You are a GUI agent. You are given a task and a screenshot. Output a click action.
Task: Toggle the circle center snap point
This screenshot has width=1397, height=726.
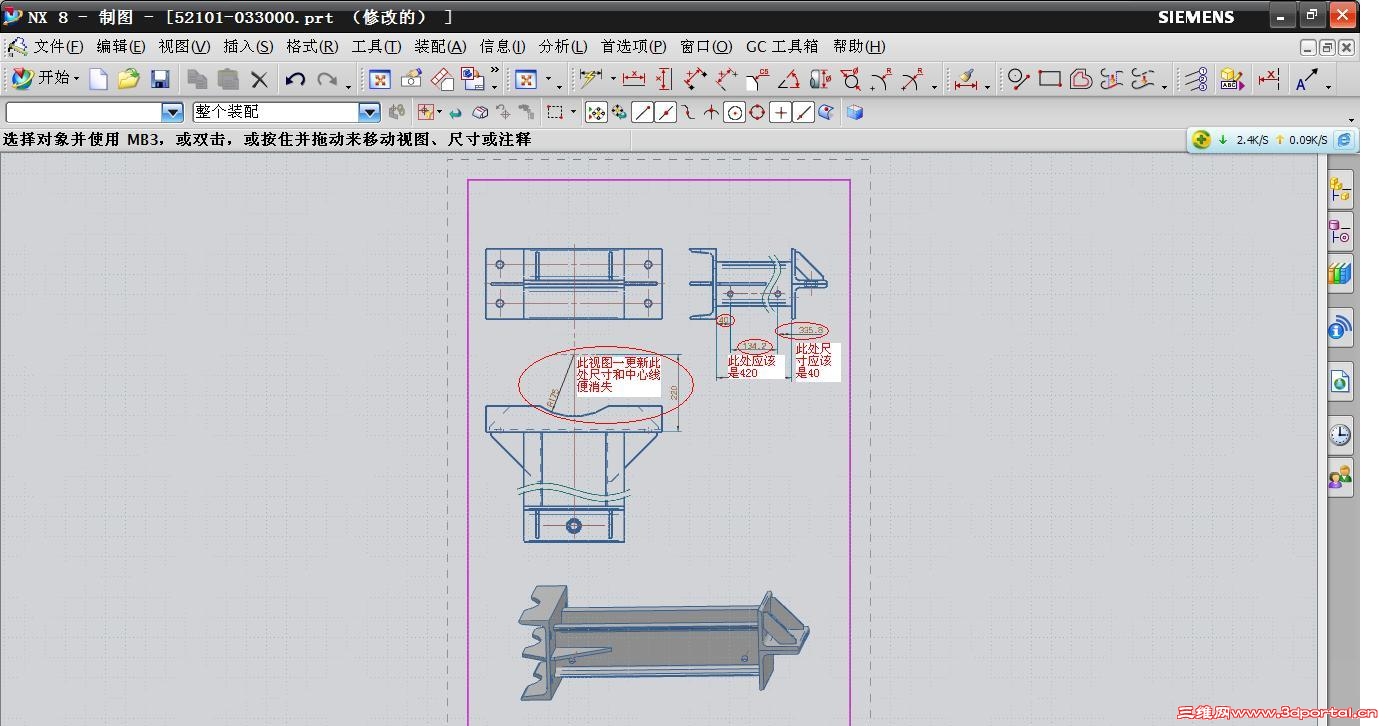pyautogui.click(x=734, y=113)
